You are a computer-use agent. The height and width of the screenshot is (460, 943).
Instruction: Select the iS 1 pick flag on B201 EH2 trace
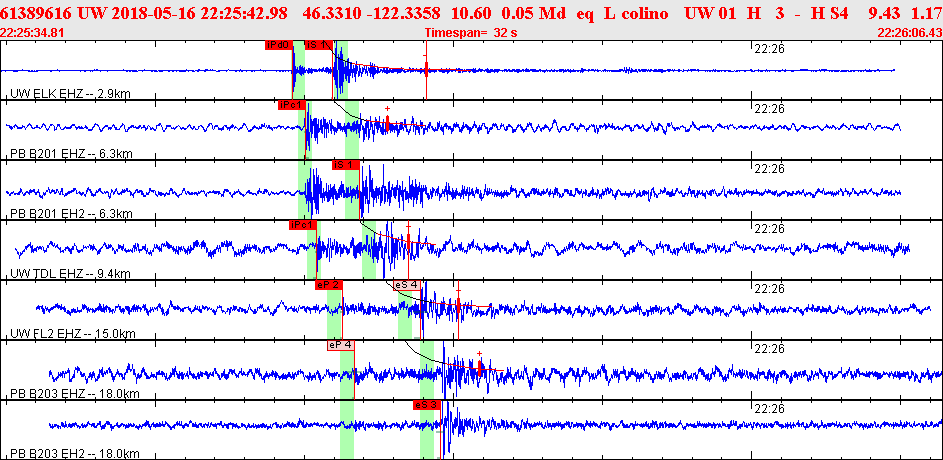[x=346, y=165]
